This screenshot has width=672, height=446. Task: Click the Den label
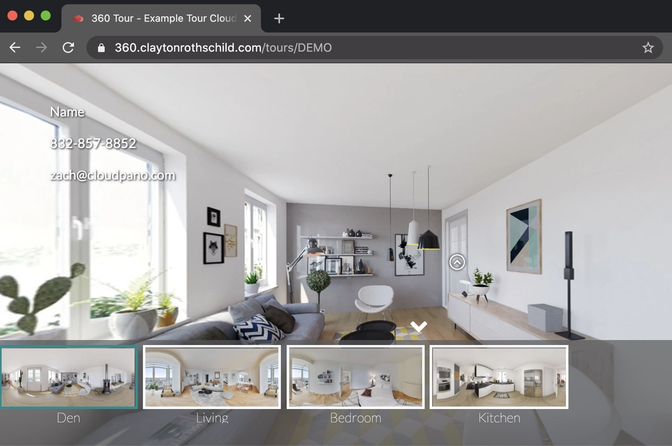click(69, 418)
